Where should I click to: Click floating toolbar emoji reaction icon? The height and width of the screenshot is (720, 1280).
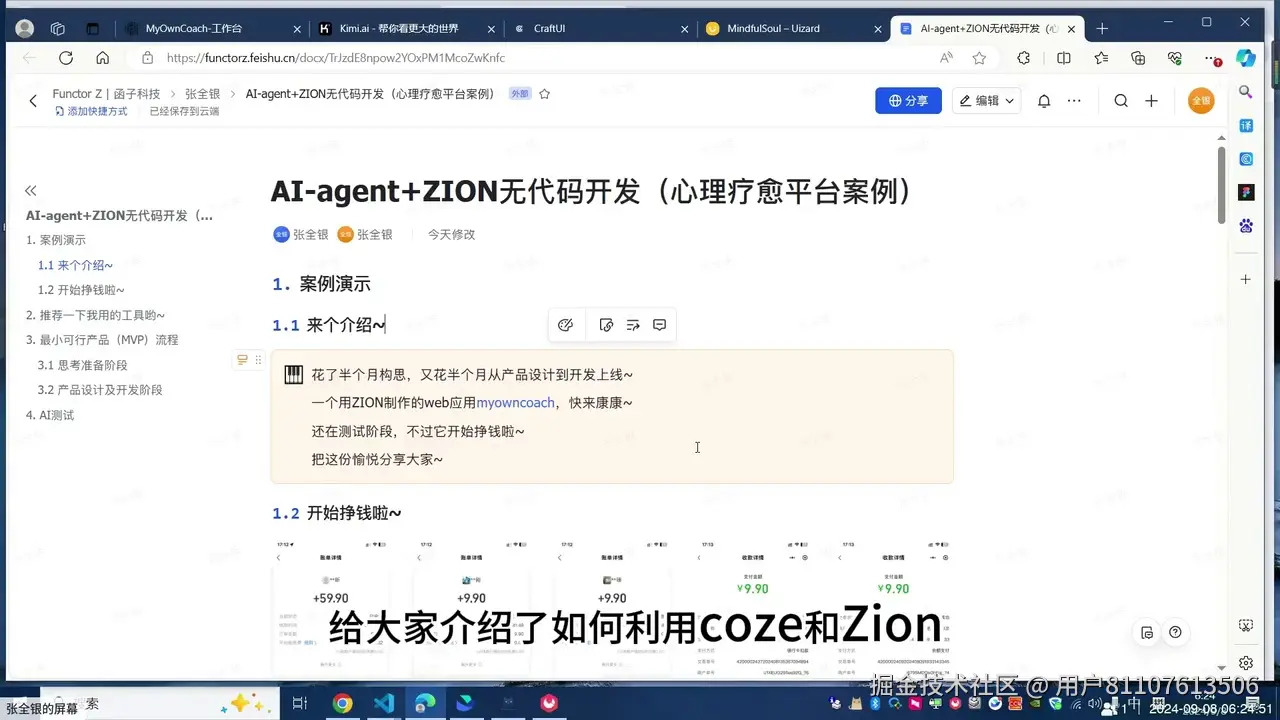pyautogui.click(x=565, y=325)
